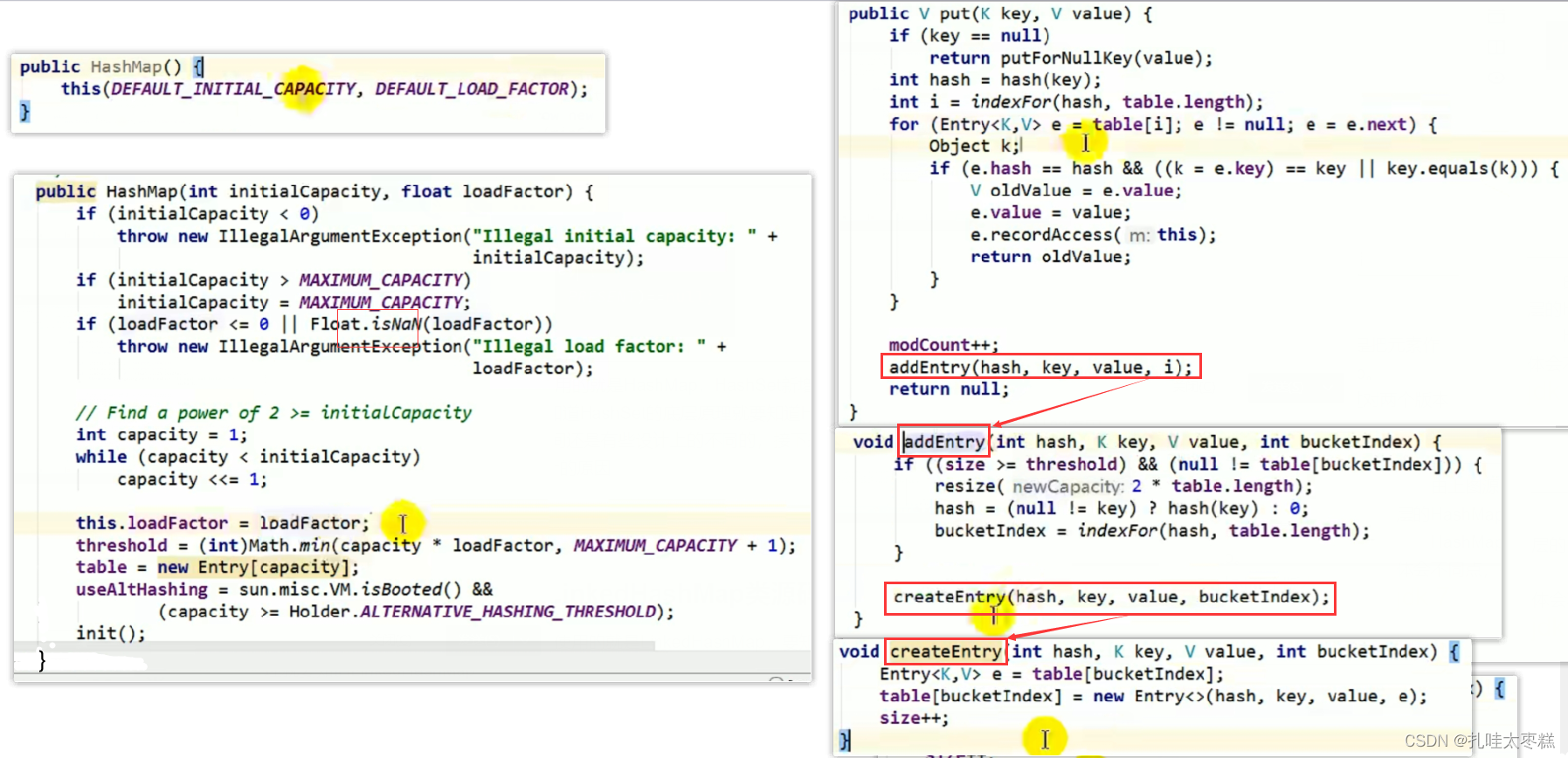The image size is (1568, 758).
Task: Click the line 'if (initialCapacity < 0)'
Action: click(197, 214)
